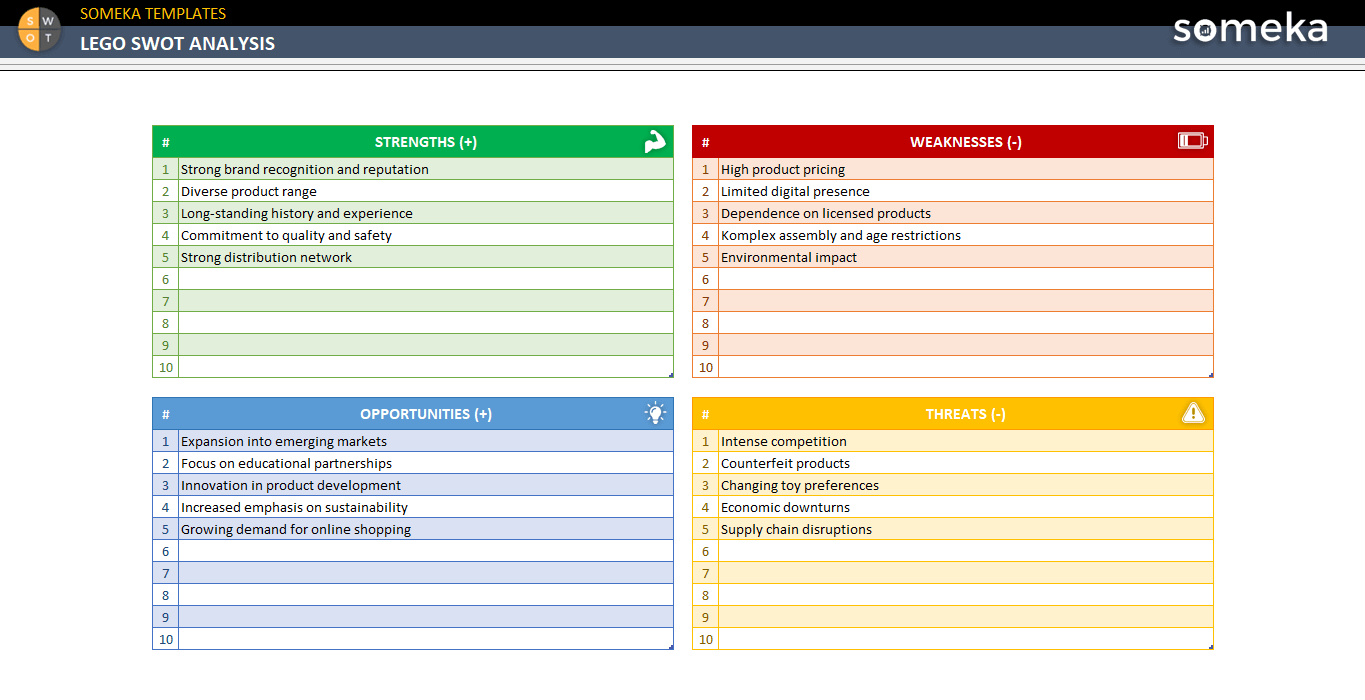Select 'Long-standing history and experience' cell
Viewport: 1365px width, 700px height.
pos(426,213)
